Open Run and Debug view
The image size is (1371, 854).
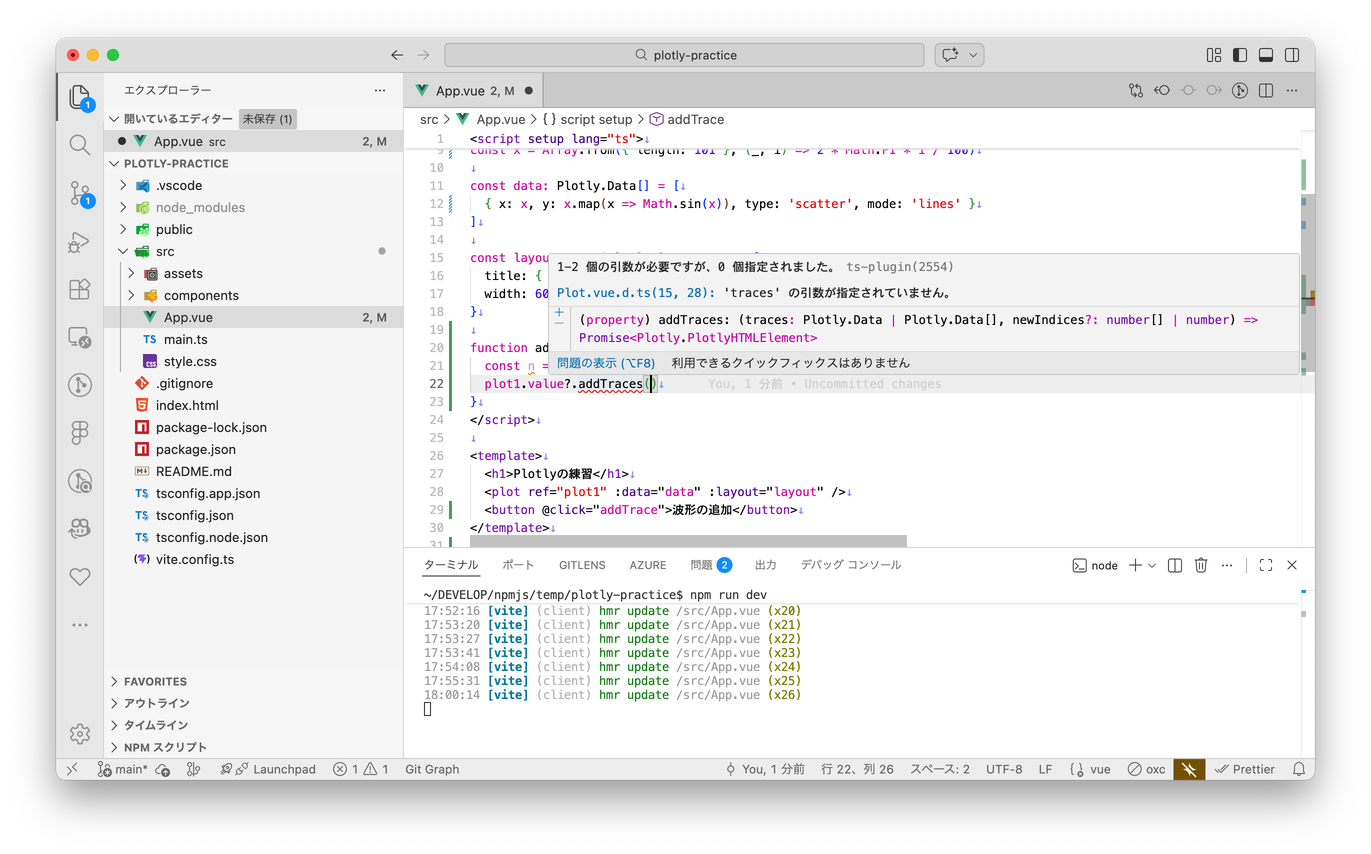[80, 242]
